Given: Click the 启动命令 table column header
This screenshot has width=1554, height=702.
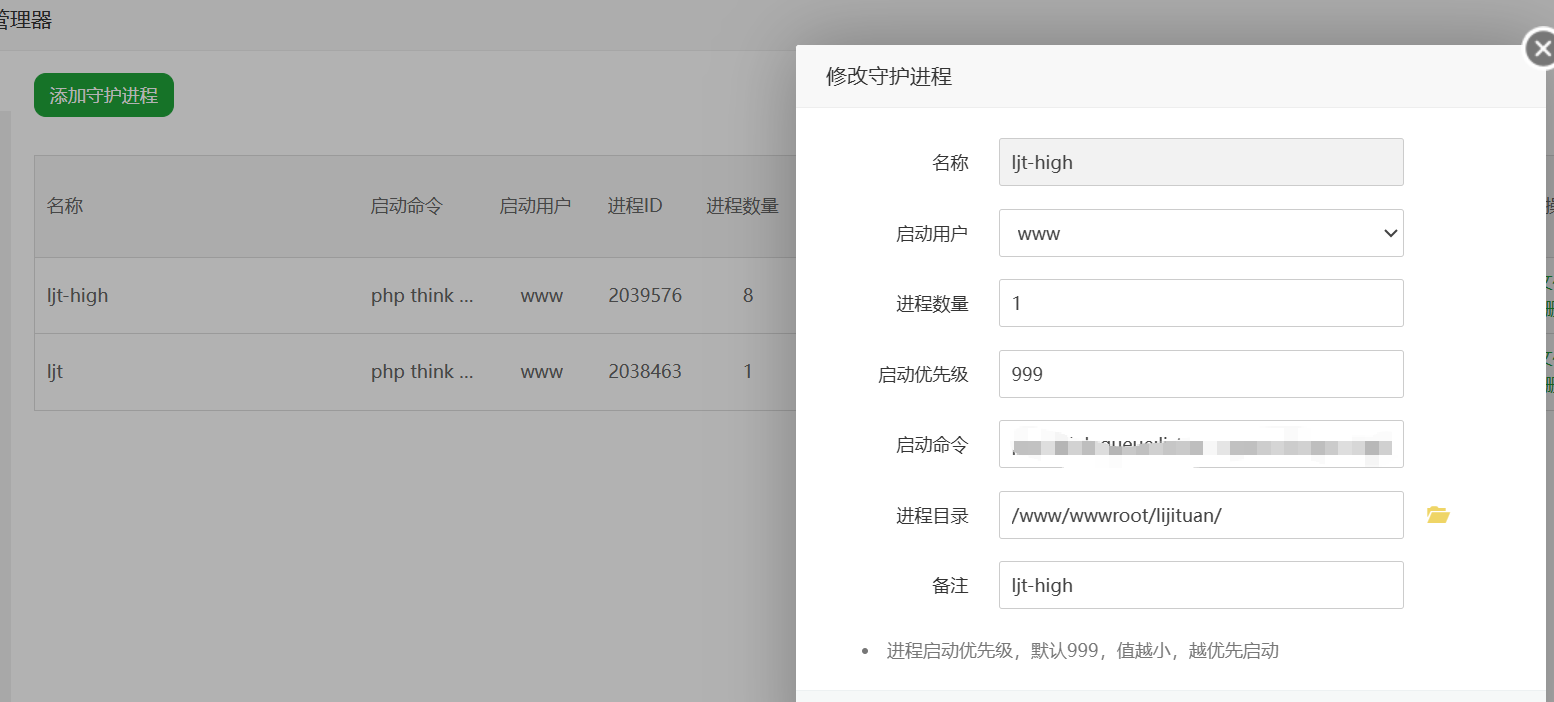Looking at the screenshot, I should 406,206.
